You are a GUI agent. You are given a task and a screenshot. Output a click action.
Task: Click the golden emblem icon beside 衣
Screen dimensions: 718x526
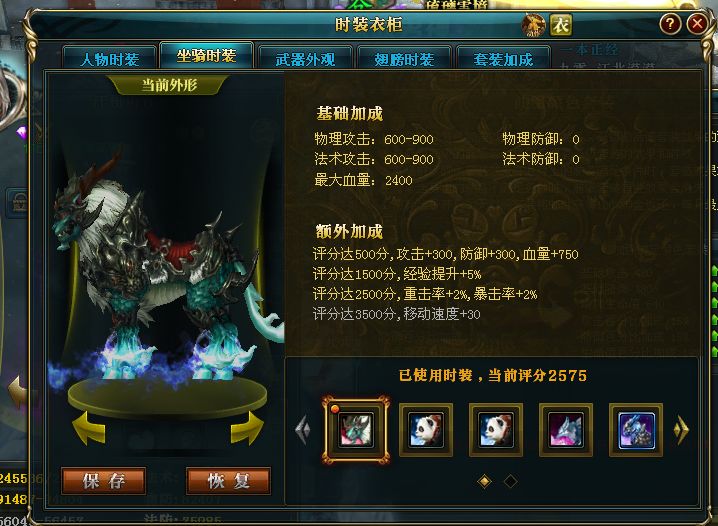click(x=533, y=25)
